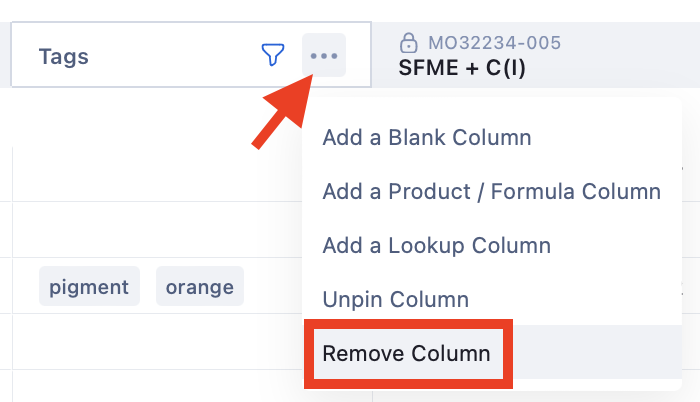The height and width of the screenshot is (402, 700).
Task: Click the orange tag chip
Action: 200,287
